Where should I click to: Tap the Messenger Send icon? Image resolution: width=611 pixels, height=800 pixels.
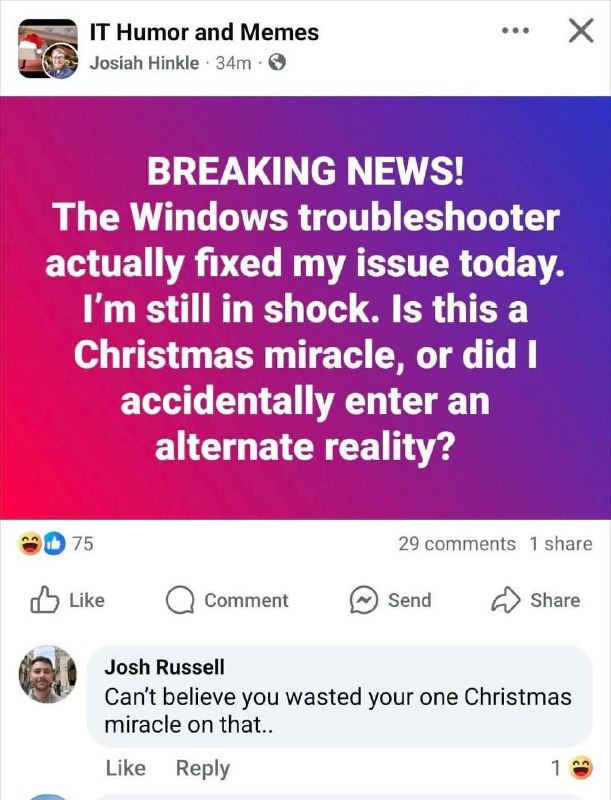tap(364, 600)
